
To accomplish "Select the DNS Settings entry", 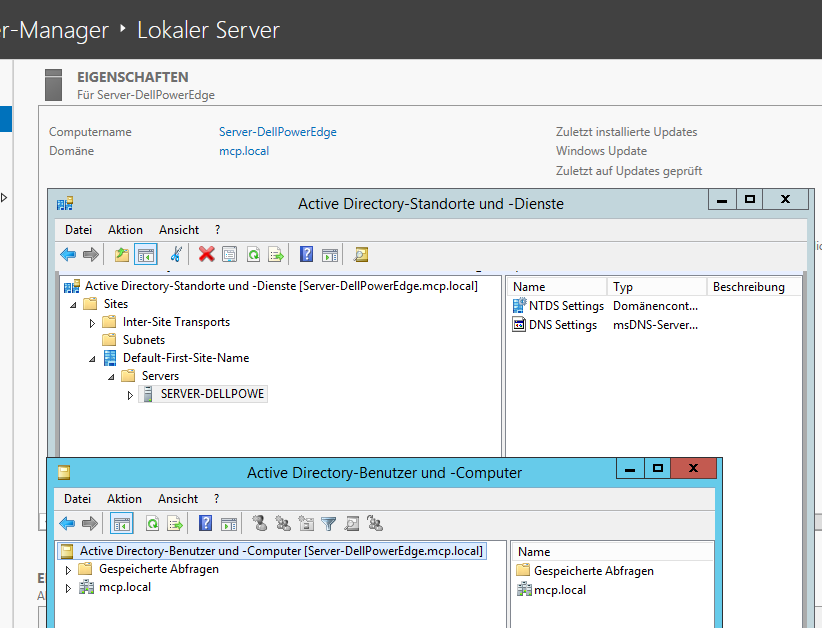I will [x=555, y=325].
